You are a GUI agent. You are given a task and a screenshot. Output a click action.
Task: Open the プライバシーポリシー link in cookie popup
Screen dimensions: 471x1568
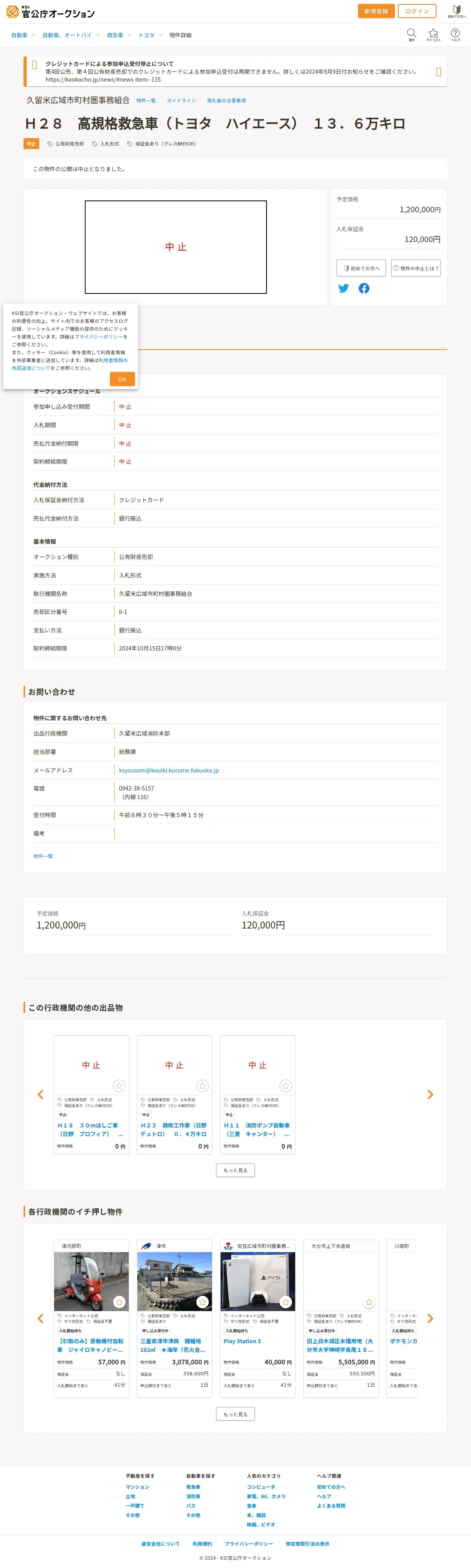click(99, 337)
